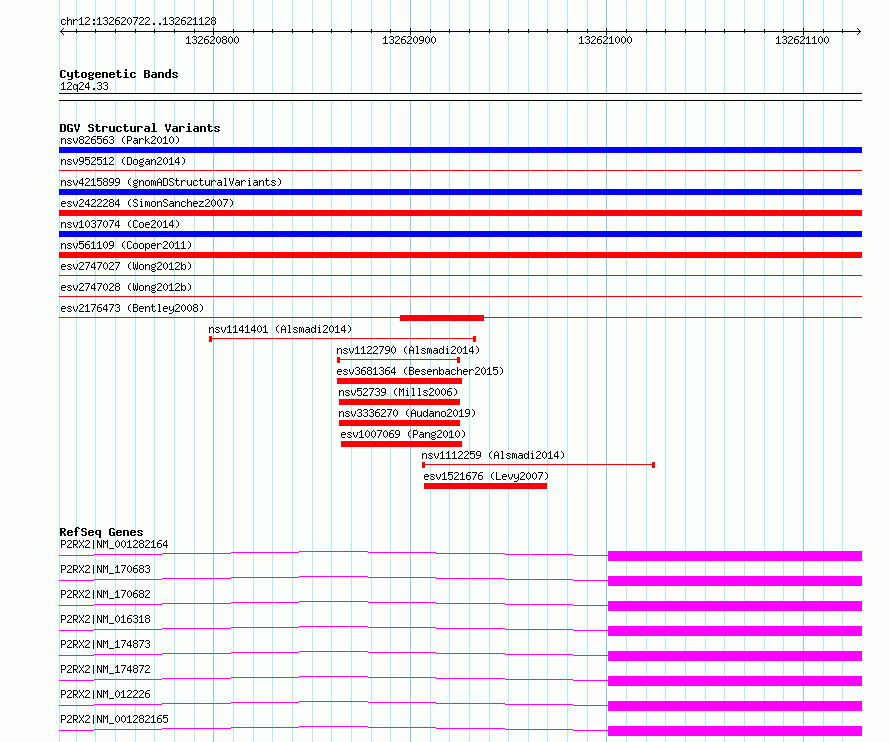Click magenta exon of P2RX2|NM_001282164
Screen dimensions: 890x742
735,556
